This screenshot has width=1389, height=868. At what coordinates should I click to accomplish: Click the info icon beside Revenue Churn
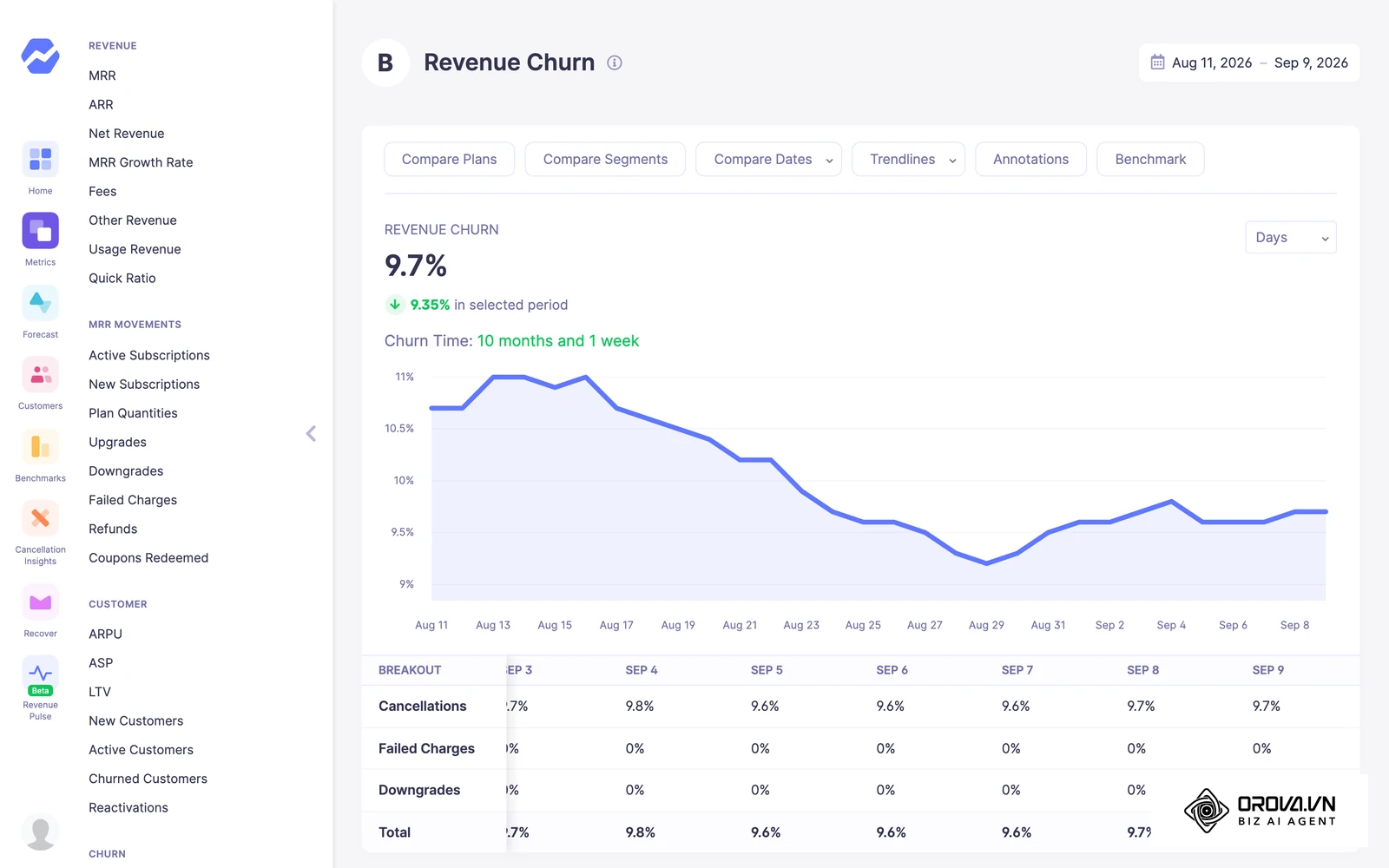click(615, 62)
